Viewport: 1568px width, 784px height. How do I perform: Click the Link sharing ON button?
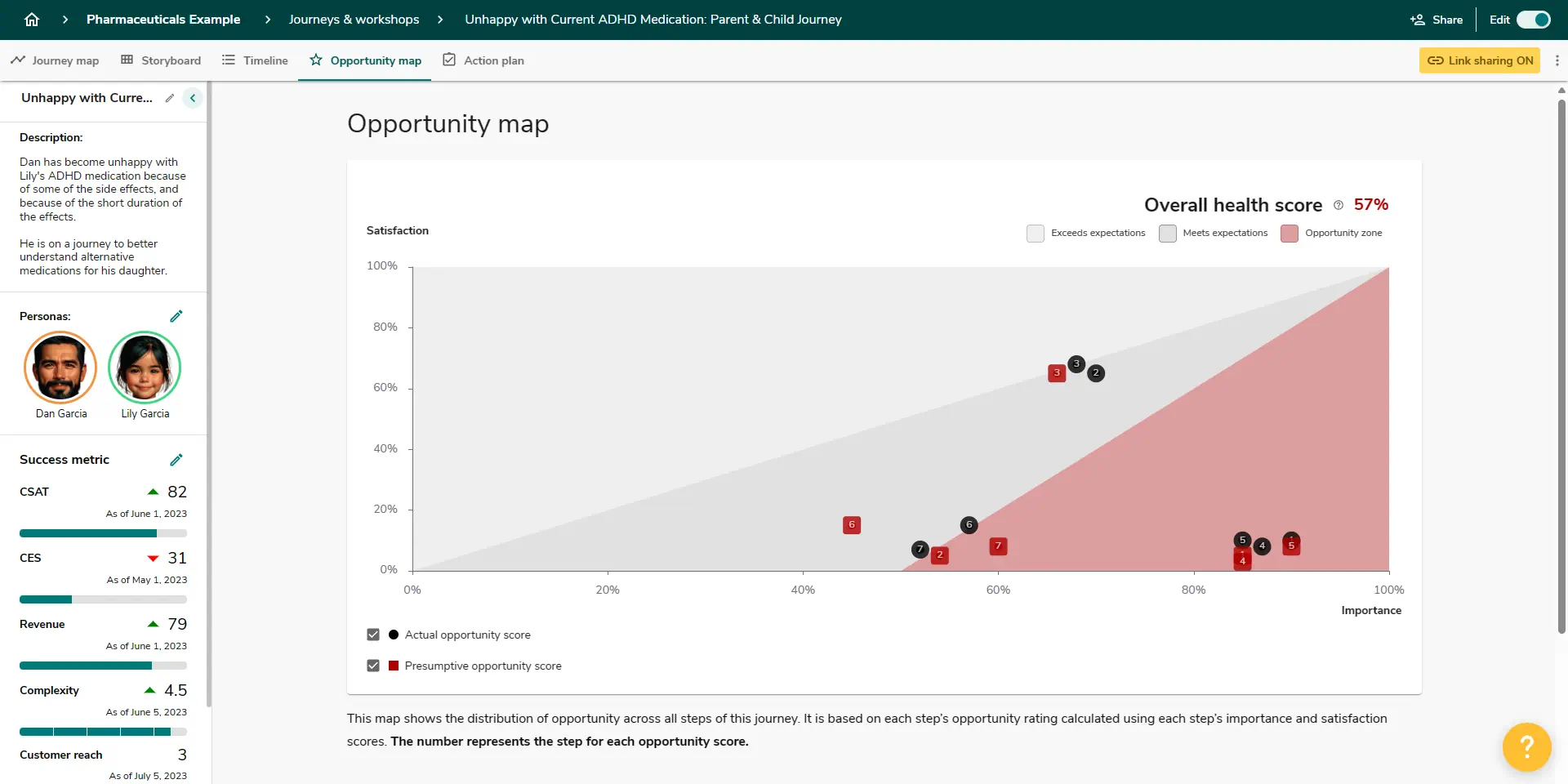(1479, 60)
